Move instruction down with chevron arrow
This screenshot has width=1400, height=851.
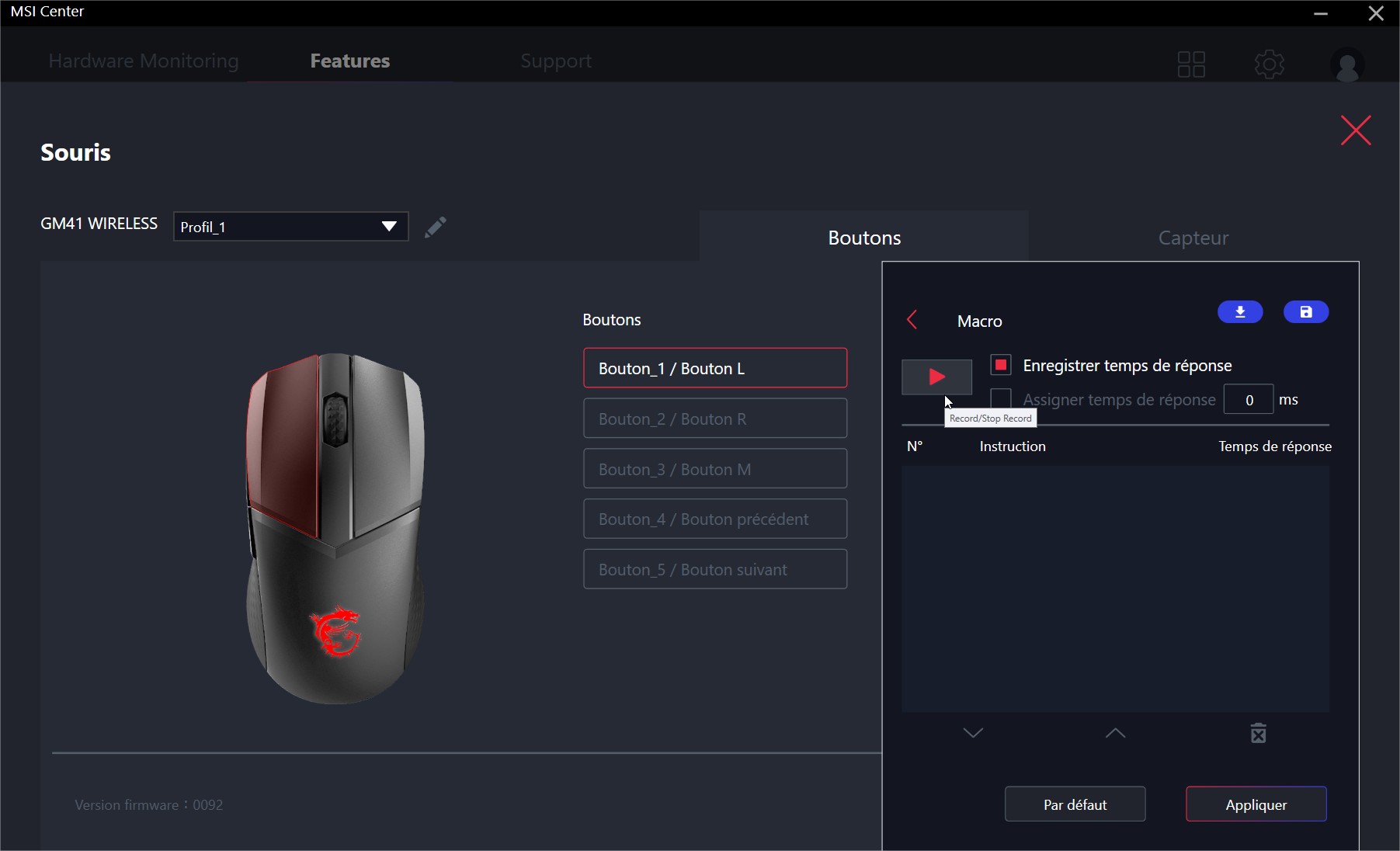973,733
